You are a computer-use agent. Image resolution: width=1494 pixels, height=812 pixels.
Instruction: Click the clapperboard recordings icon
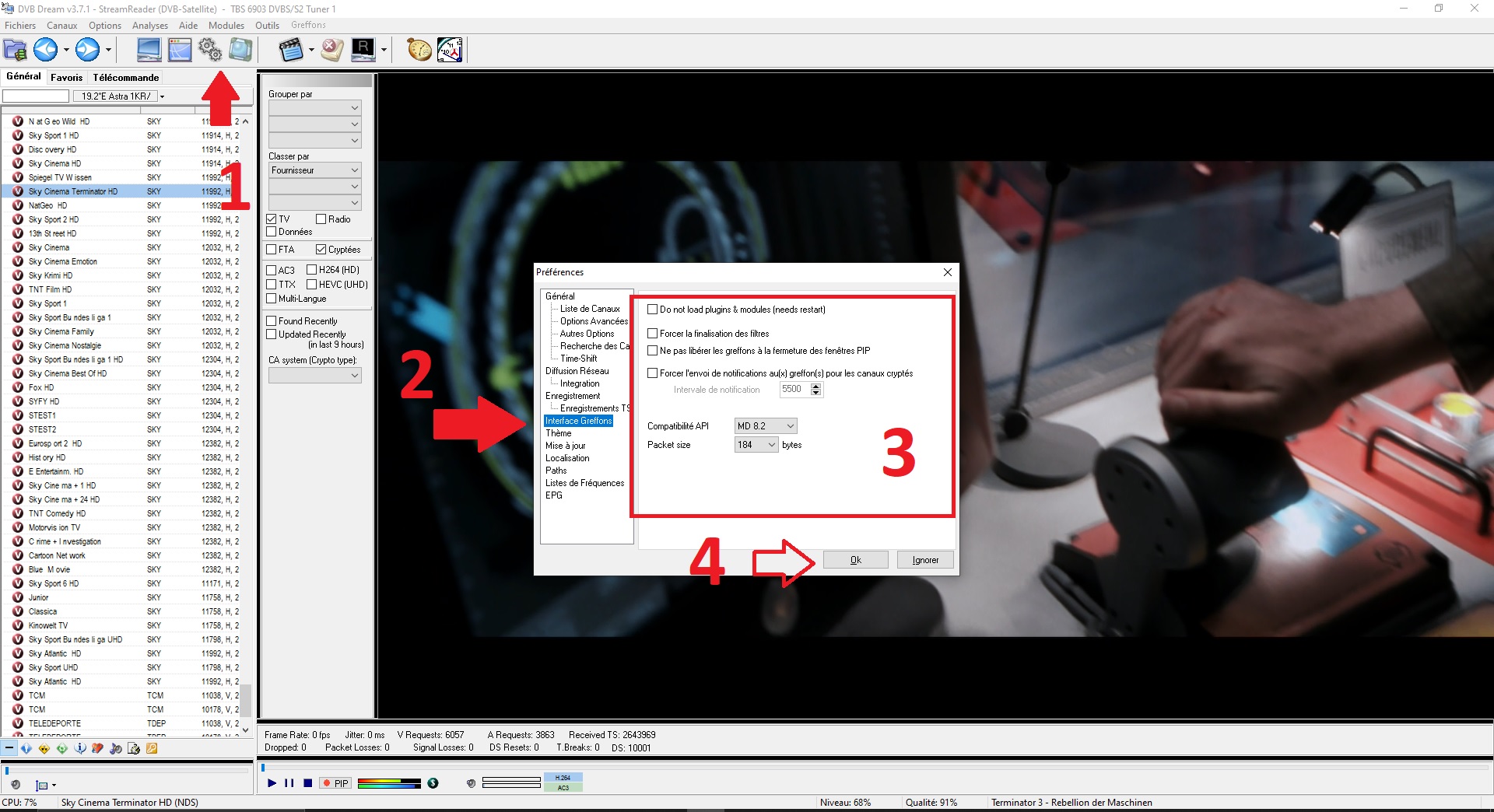[x=291, y=50]
